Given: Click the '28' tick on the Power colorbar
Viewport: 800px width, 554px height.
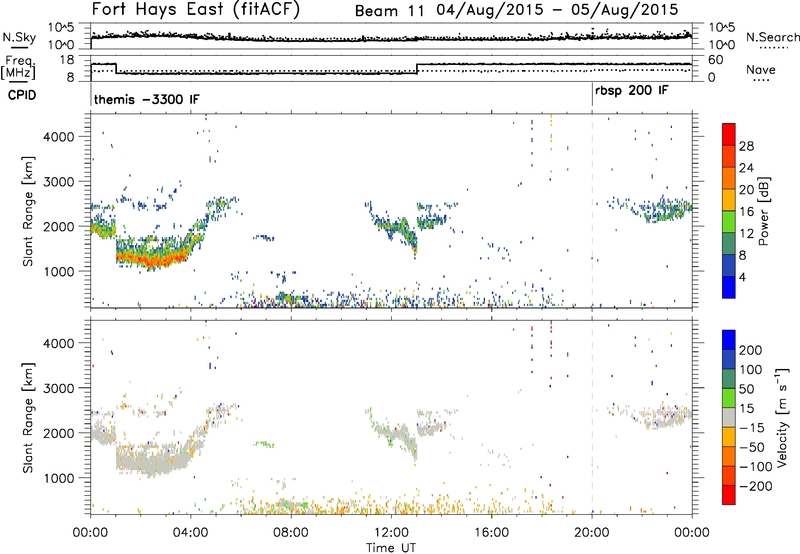Looking at the screenshot, I should click(746, 146).
